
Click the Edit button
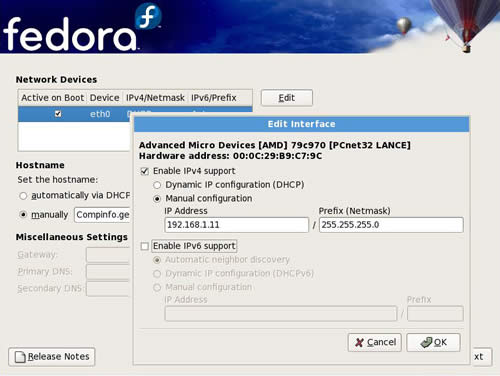[287, 98]
